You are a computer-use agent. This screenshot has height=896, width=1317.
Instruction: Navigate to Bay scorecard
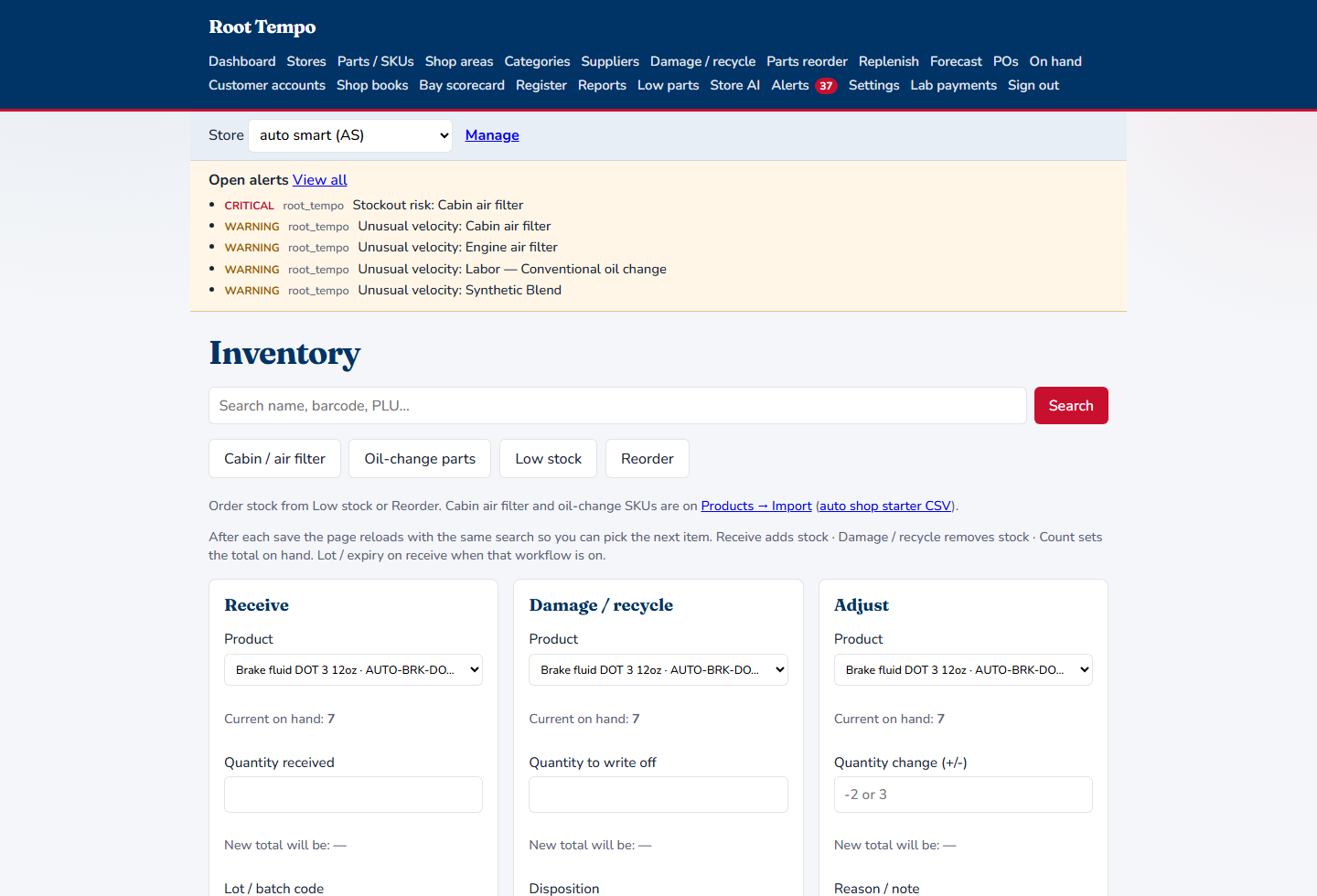(x=462, y=85)
